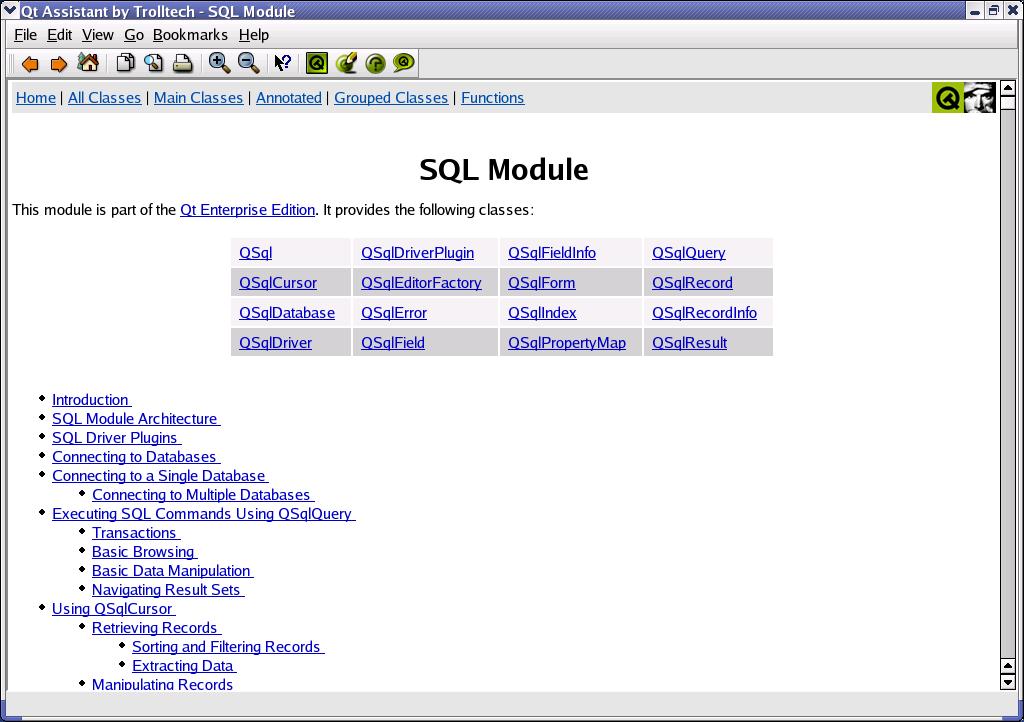The width and height of the screenshot is (1024, 722).
Task: Open Assistant manual speech bubble icon
Action: (x=404, y=63)
